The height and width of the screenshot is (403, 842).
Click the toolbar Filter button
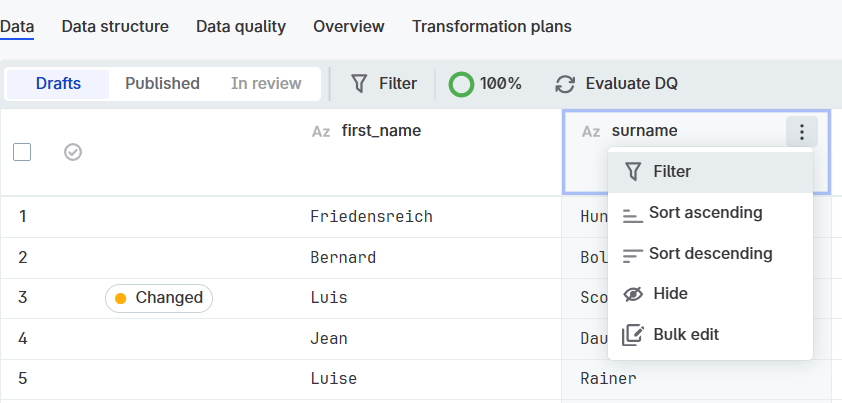click(x=383, y=84)
